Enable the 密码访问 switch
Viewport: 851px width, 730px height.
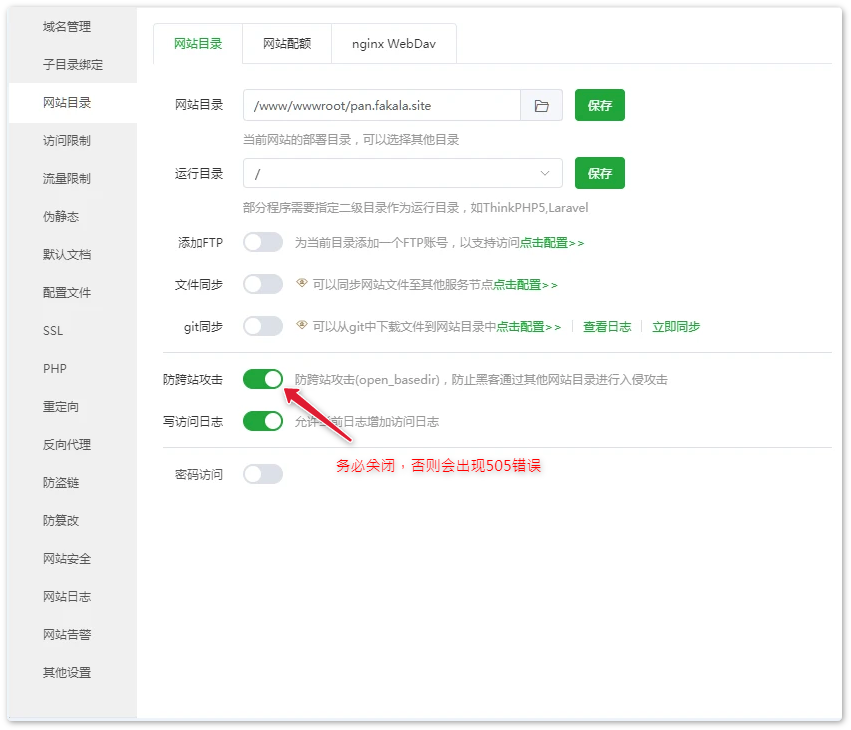[263, 474]
